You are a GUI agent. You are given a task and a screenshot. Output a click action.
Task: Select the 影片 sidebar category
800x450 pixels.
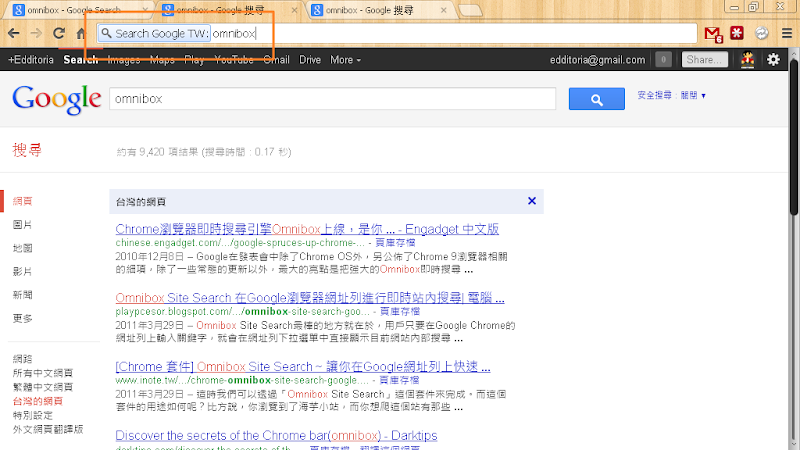(x=22, y=271)
